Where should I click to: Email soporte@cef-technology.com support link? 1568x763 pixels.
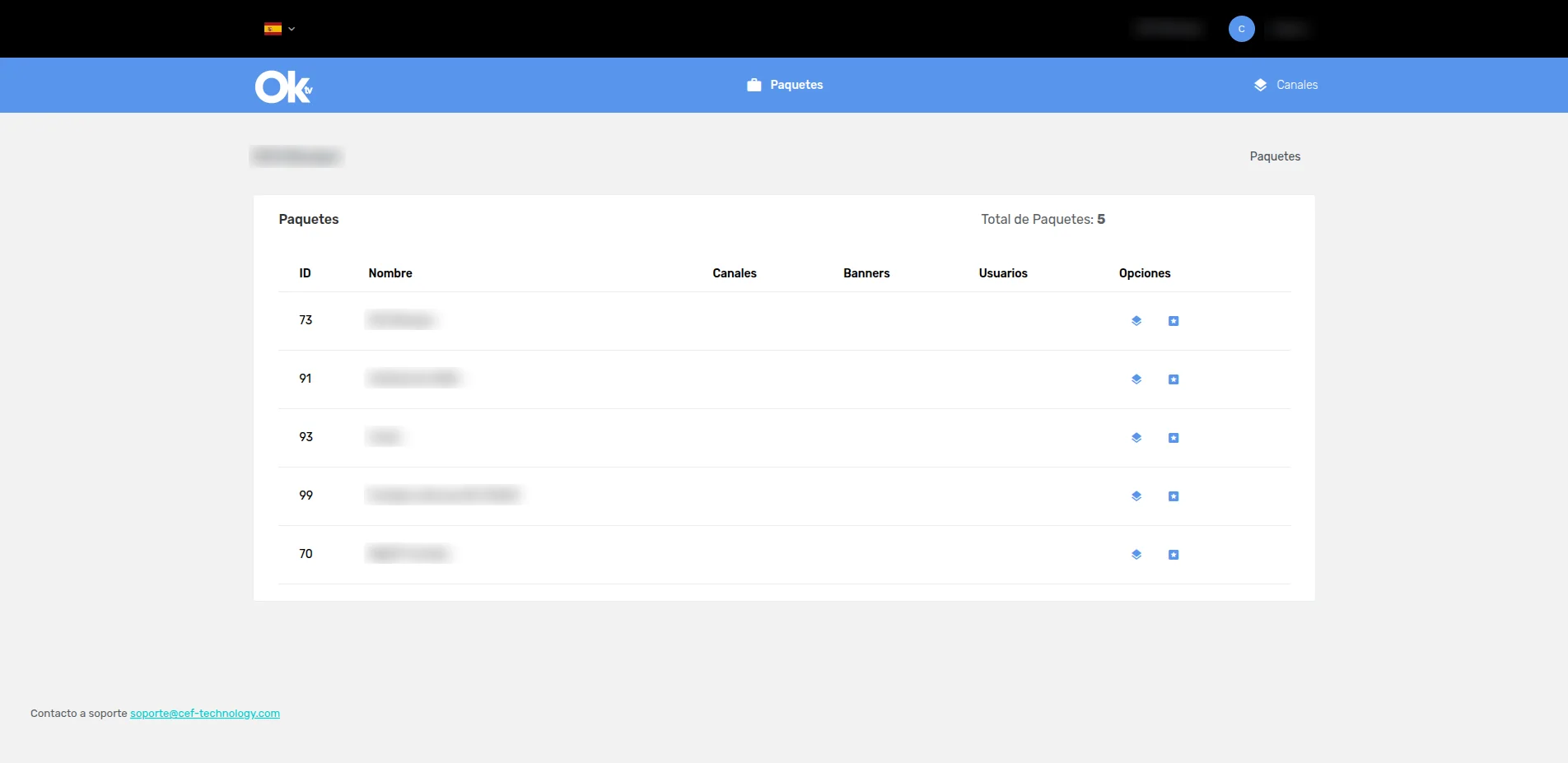coord(205,714)
